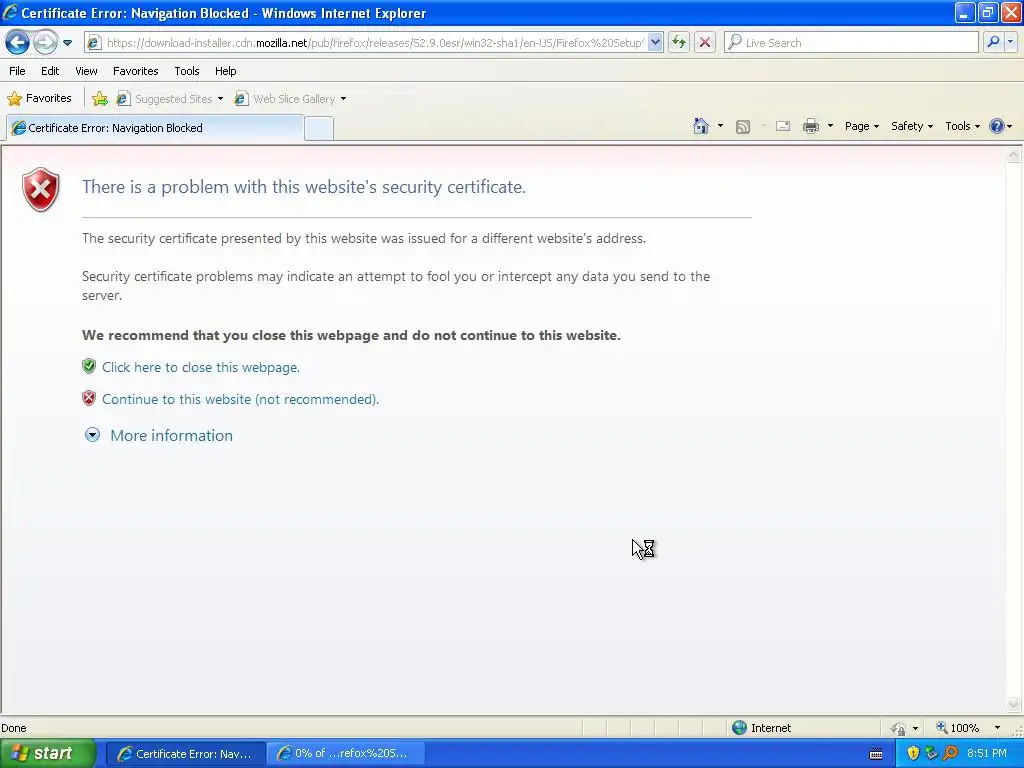
Task: Open Web Slice Gallery dropdown
Action: (344, 99)
